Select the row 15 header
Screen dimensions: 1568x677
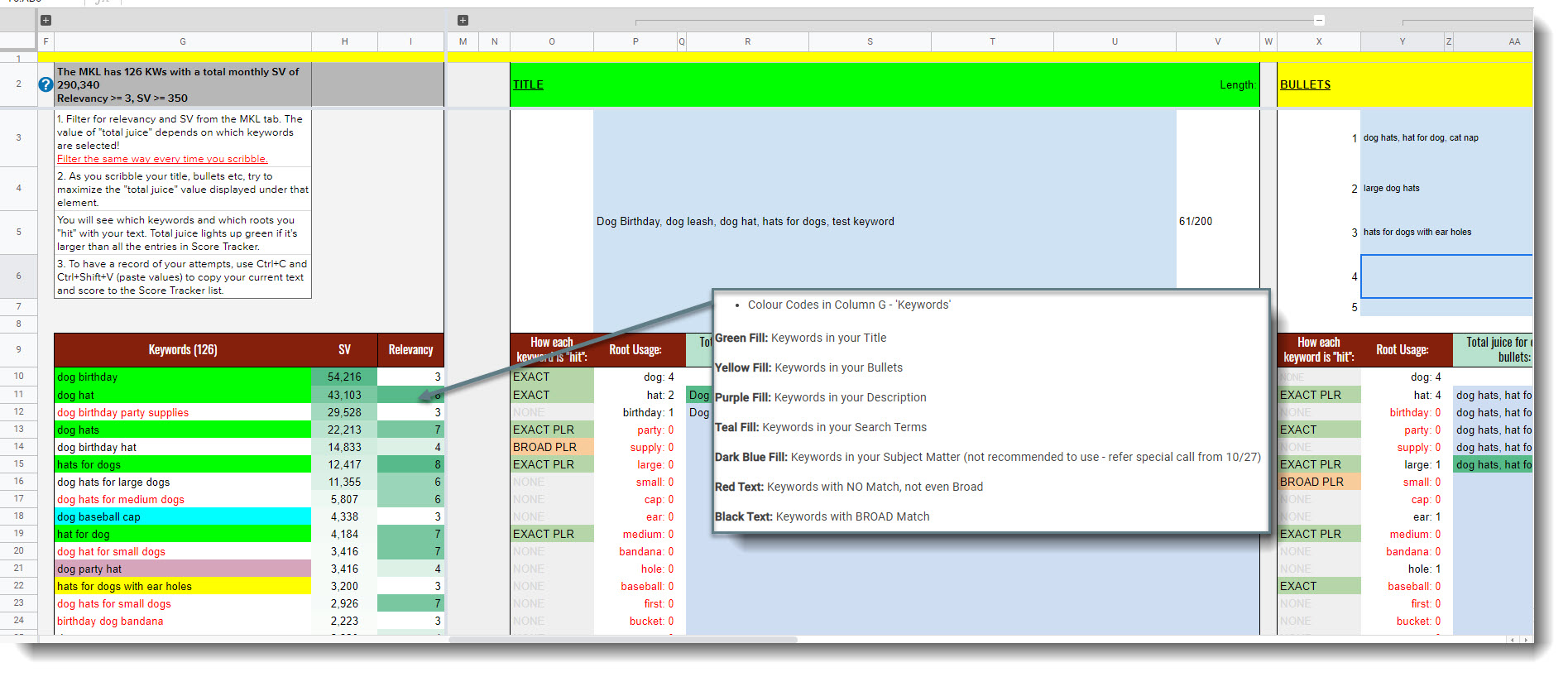pos(18,464)
